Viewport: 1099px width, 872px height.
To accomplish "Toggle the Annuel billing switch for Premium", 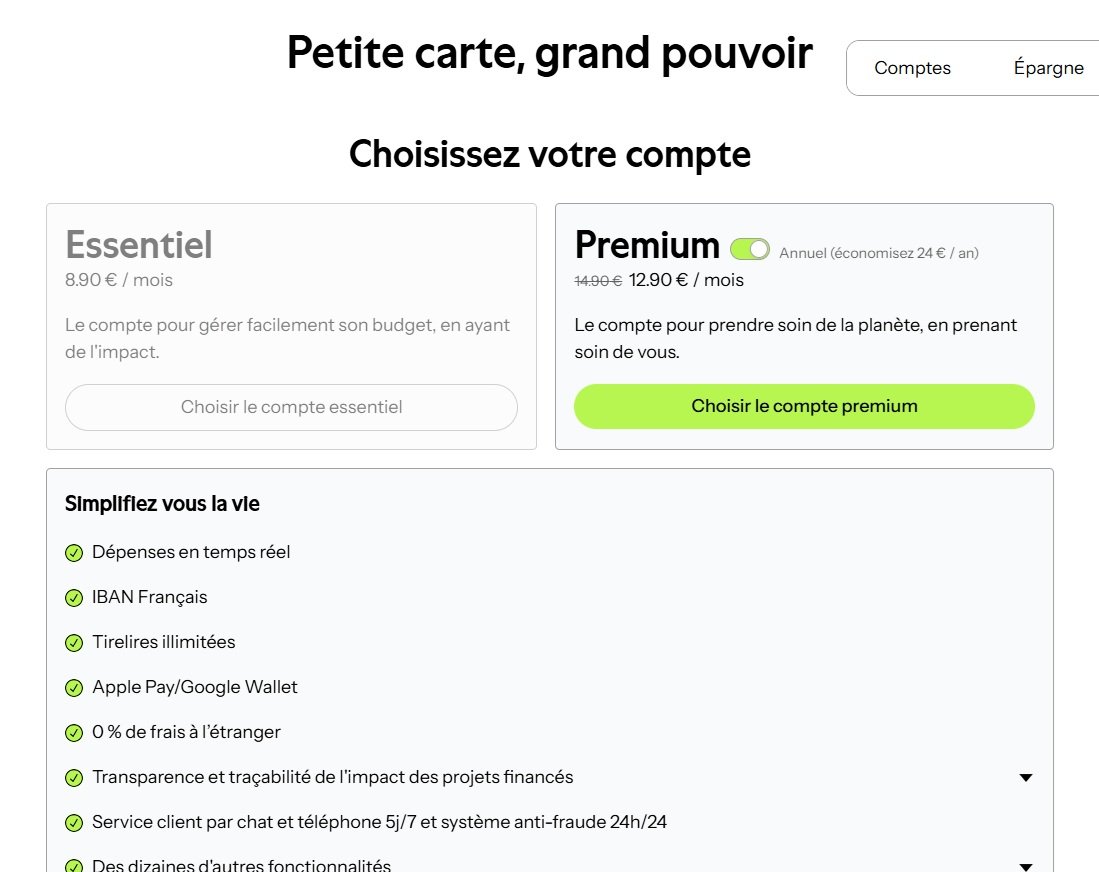I will click(x=749, y=248).
